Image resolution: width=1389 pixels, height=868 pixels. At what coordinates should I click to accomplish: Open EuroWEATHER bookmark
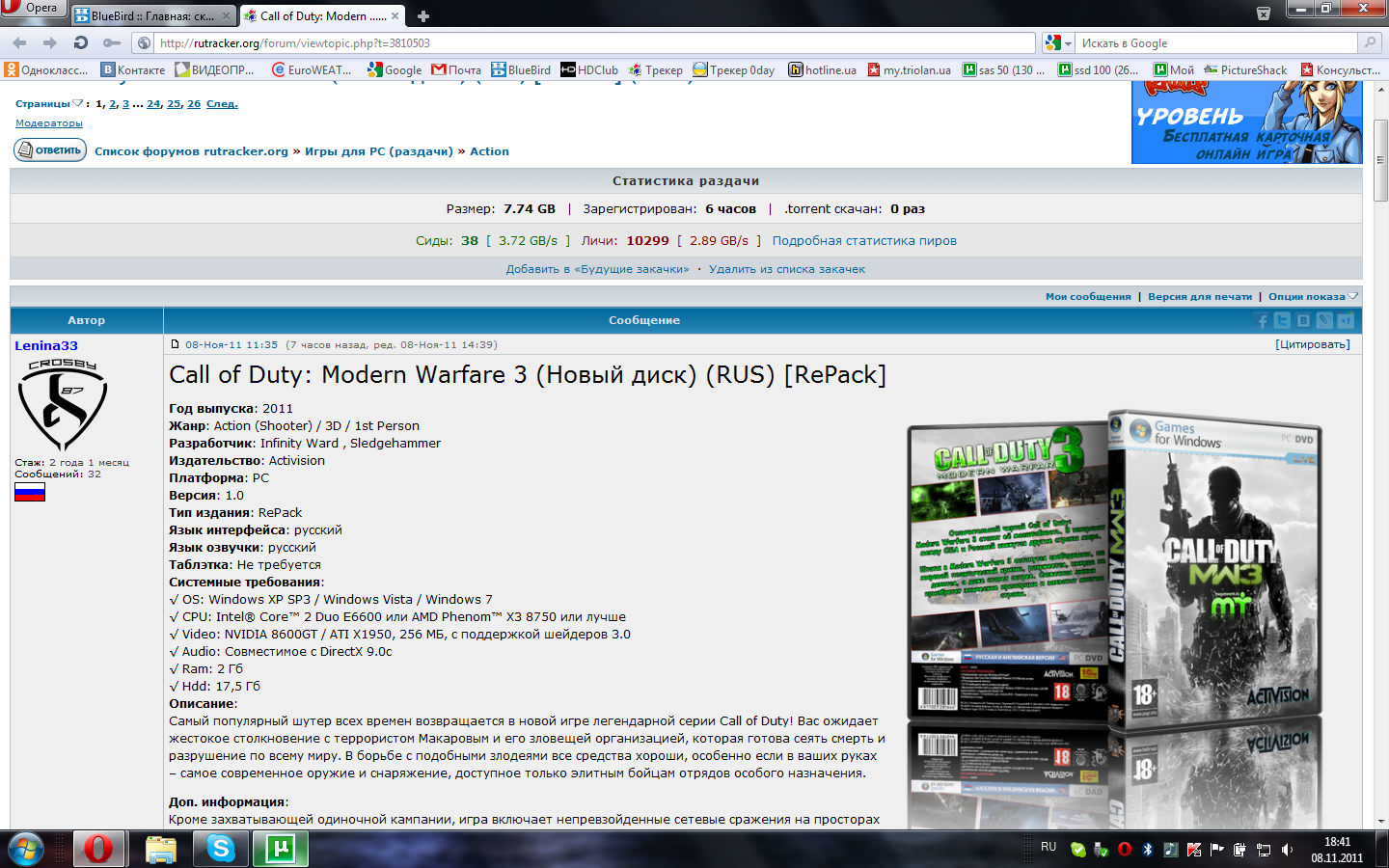[312, 69]
